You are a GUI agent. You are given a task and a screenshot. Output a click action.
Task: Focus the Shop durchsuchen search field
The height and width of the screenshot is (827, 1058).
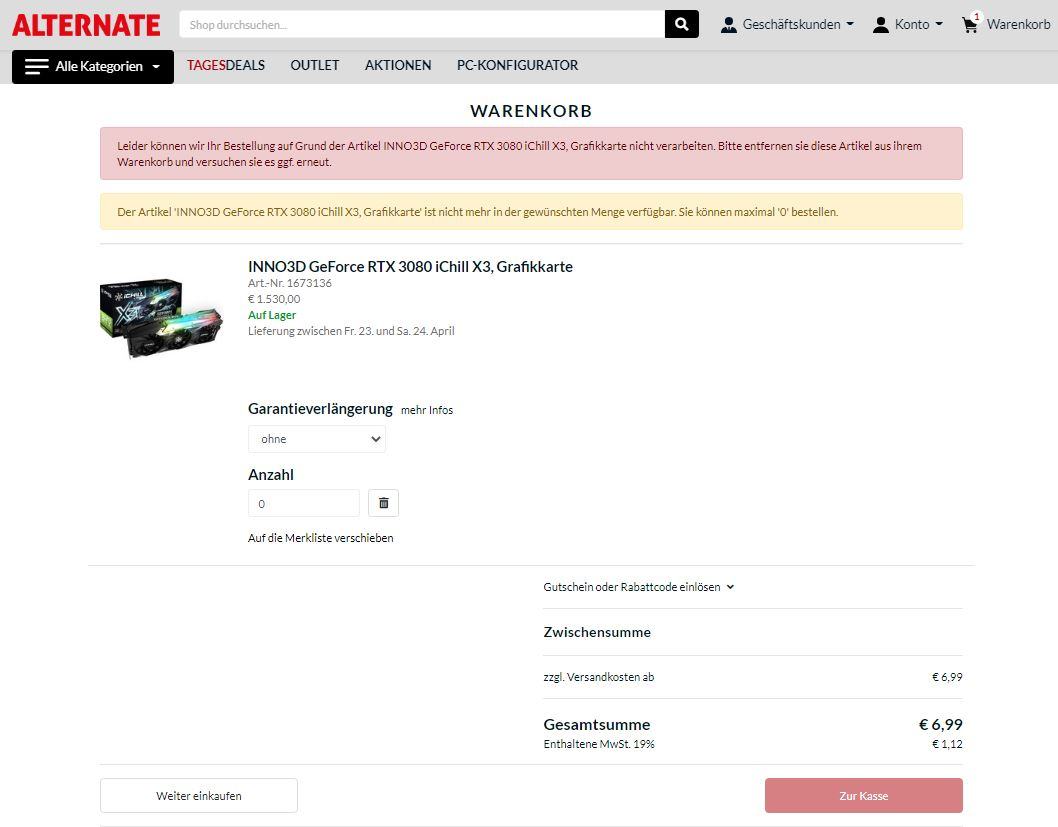(x=422, y=24)
